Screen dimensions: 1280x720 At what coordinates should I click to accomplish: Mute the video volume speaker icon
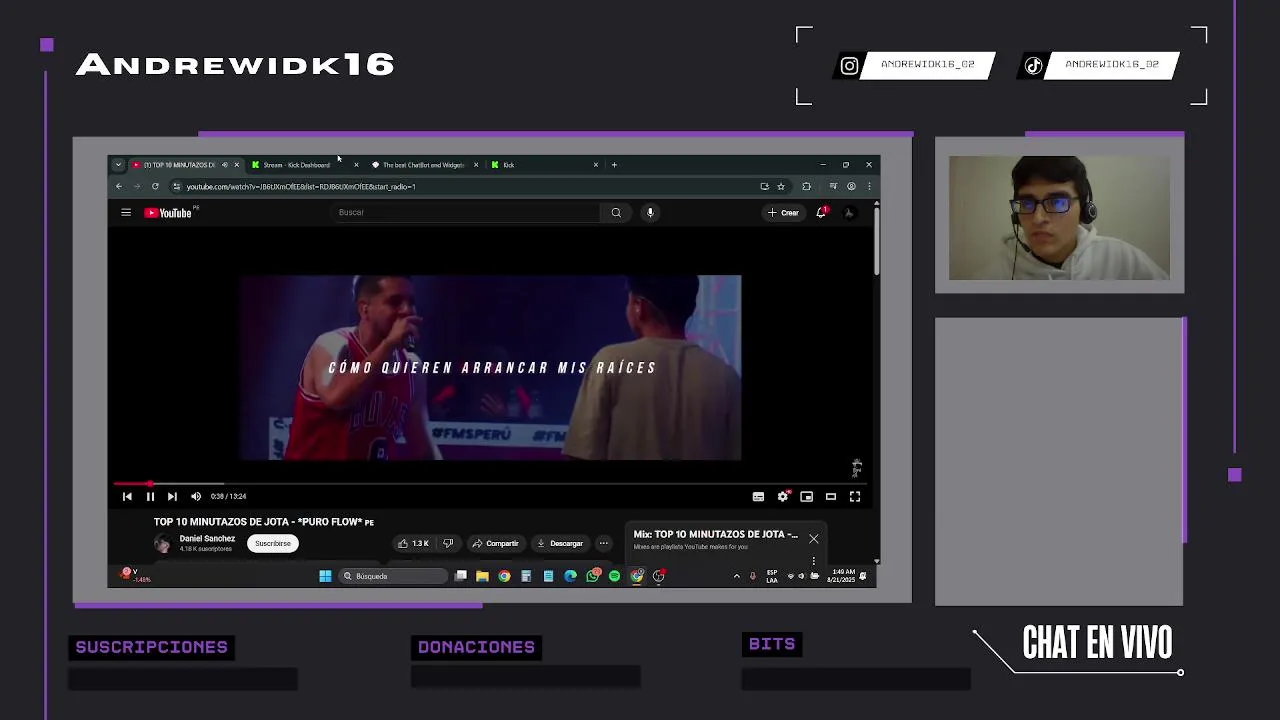click(196, 496)
